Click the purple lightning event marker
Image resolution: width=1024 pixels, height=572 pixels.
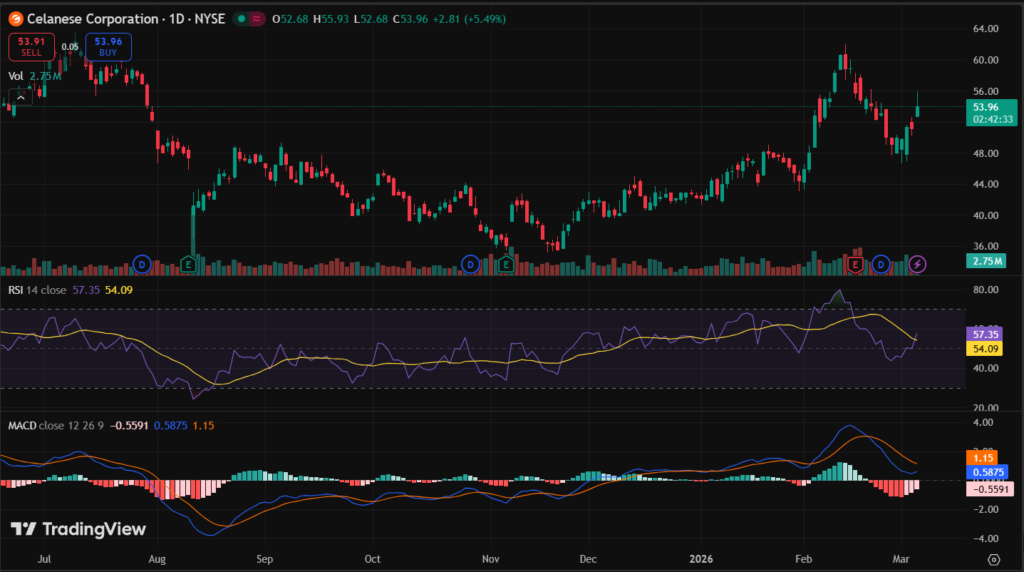(919, 264)
